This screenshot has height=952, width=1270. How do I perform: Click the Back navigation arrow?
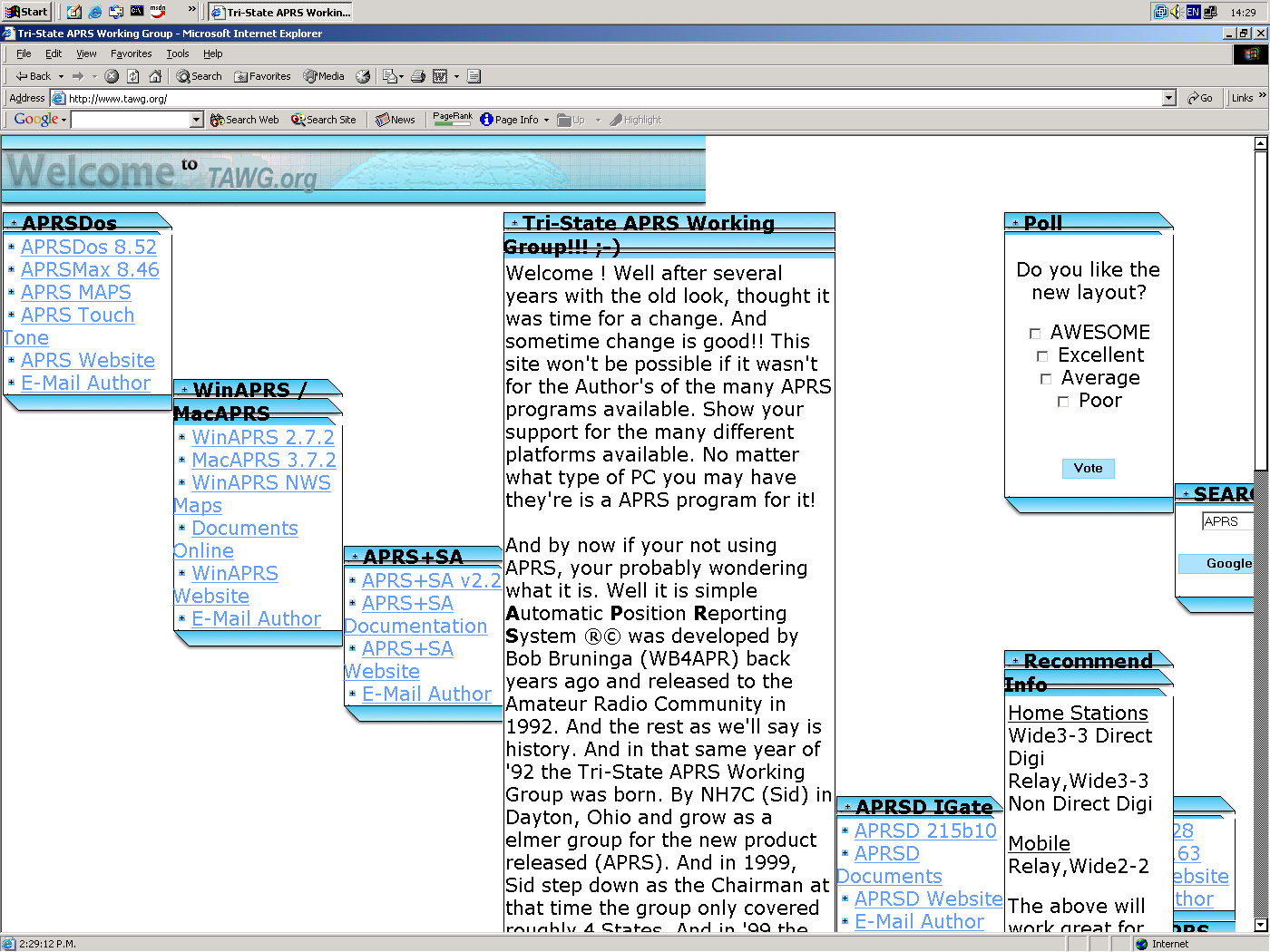[x=33, y=76]
